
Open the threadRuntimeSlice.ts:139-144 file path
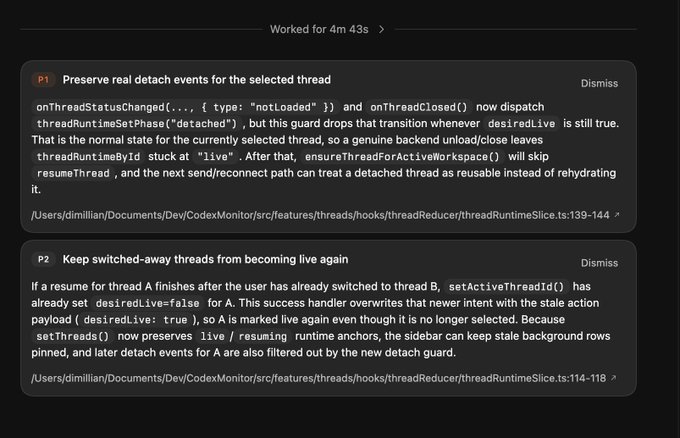[320, 215]
